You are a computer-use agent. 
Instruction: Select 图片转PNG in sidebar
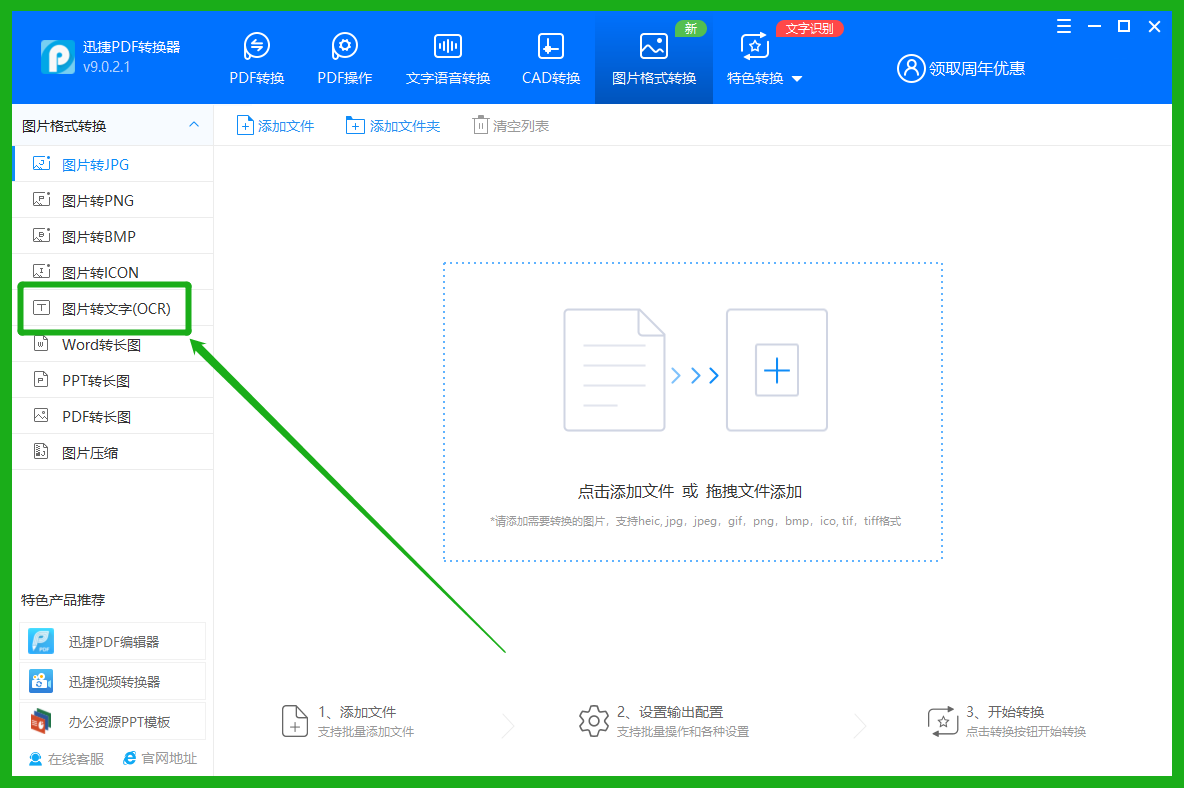[113, 200]
